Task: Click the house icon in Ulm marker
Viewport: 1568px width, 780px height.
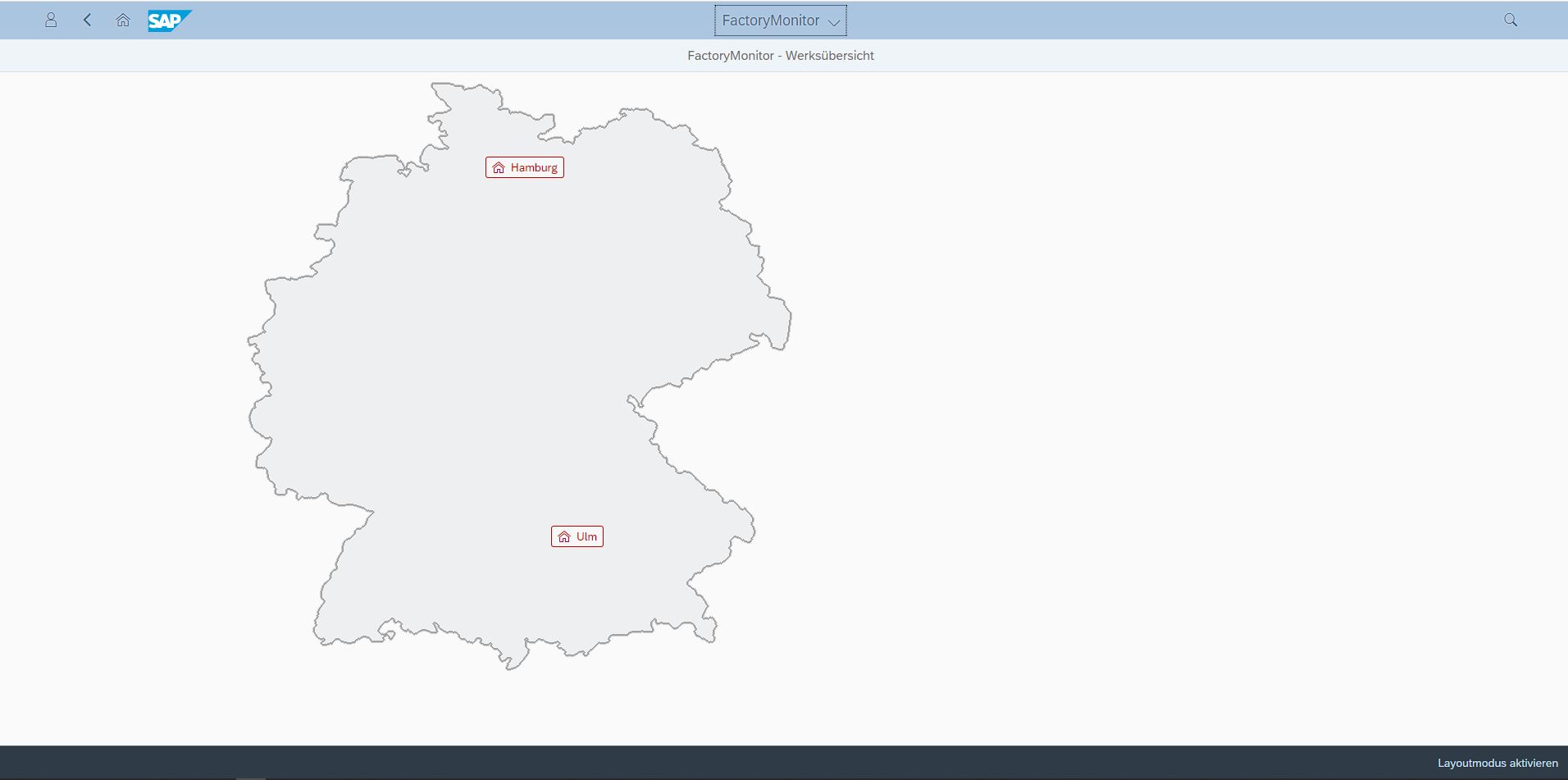Action: 564,537
